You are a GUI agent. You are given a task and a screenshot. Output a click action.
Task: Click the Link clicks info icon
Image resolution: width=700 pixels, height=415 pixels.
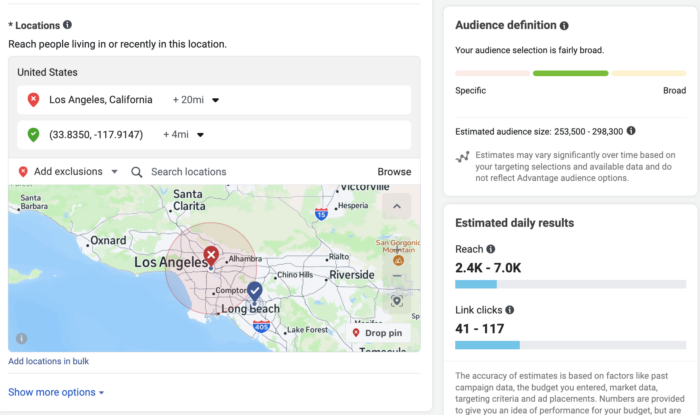509,310
